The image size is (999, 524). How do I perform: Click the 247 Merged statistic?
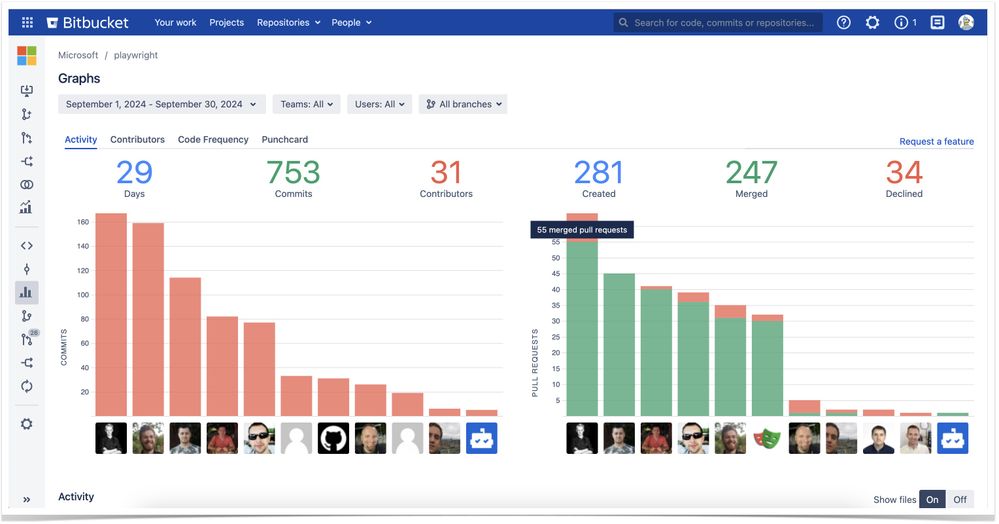[x=752, y=178]
